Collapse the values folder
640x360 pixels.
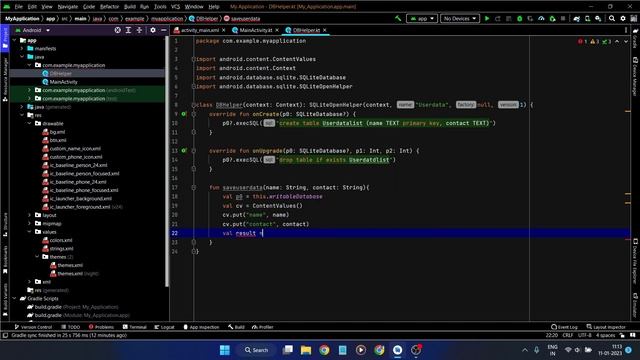click(x=29, y=232)
